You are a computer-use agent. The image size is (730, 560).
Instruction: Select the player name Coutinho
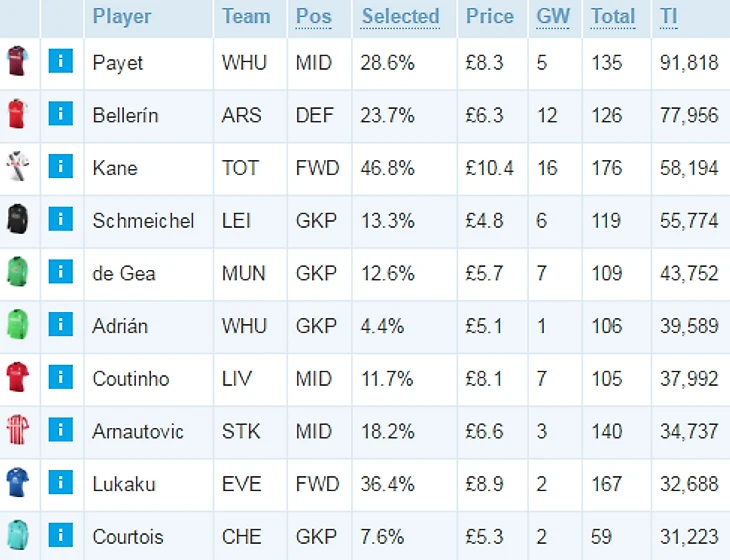tap(131, 379)
